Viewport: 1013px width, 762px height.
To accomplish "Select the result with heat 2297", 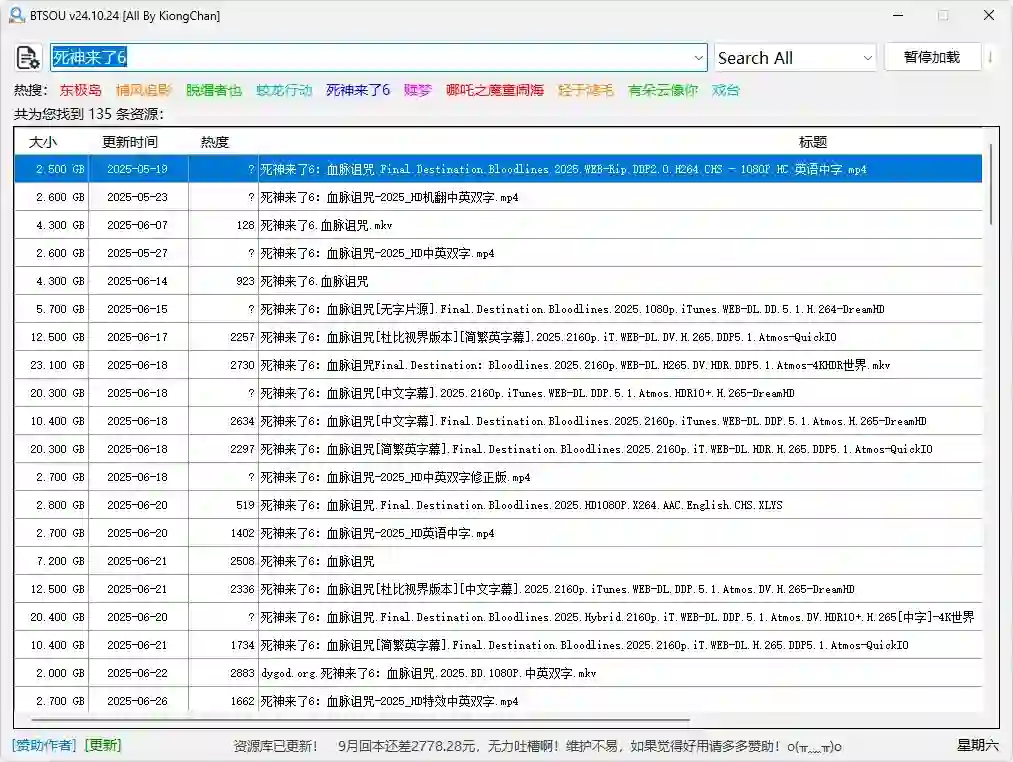I will click(498, 449).
